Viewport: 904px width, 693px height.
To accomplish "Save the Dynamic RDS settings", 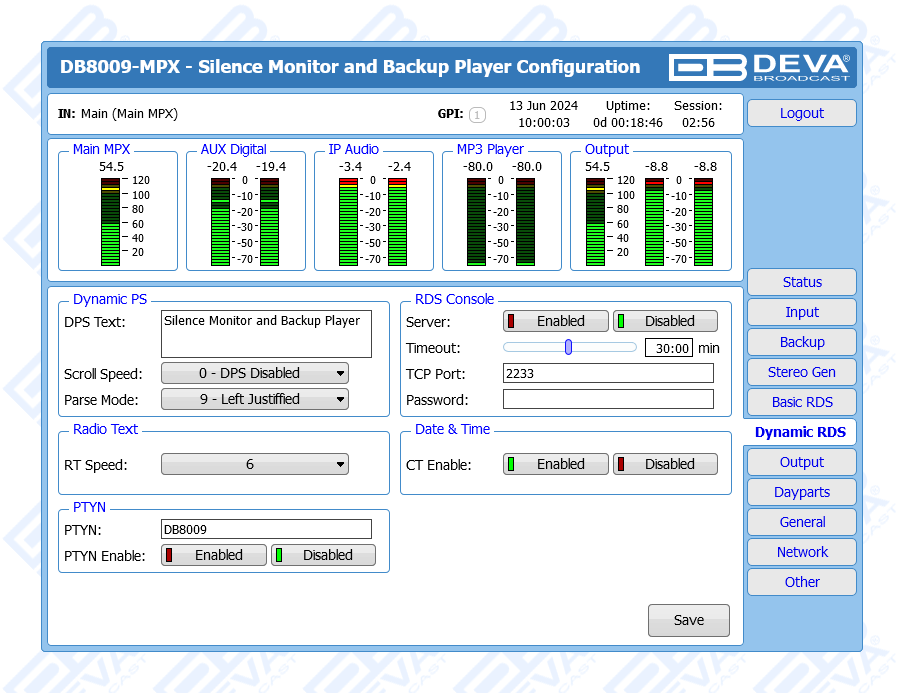I will click(688, 620).
